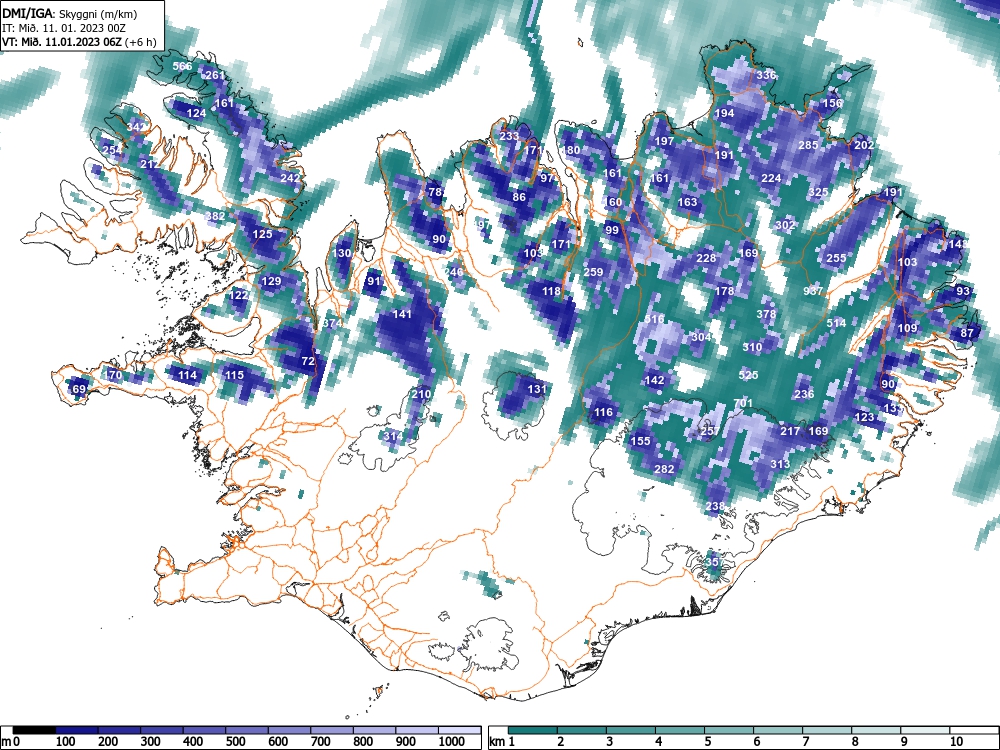Click the 259 map value

point(594,272)
